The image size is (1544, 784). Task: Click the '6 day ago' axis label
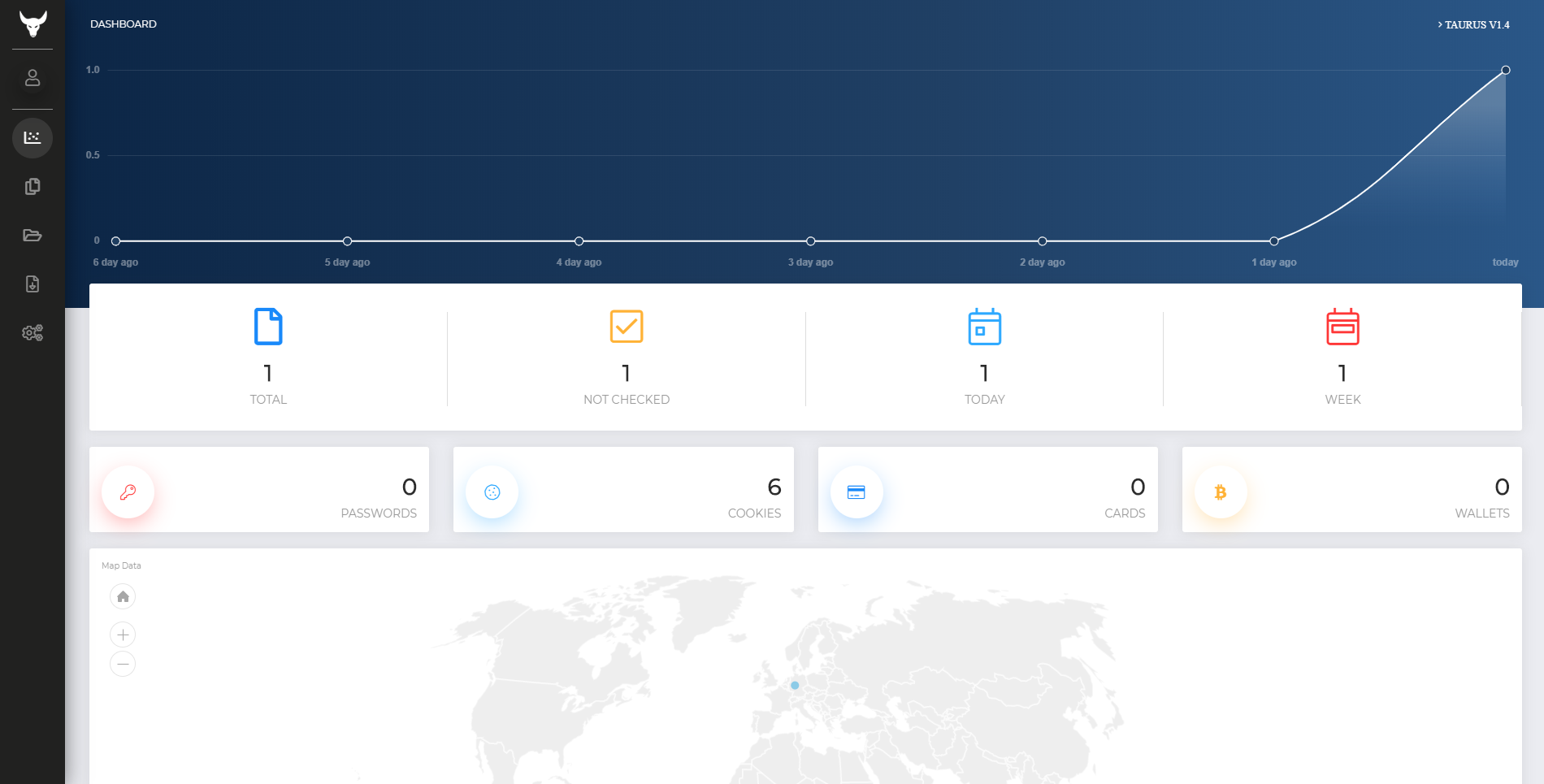(115, 262)
